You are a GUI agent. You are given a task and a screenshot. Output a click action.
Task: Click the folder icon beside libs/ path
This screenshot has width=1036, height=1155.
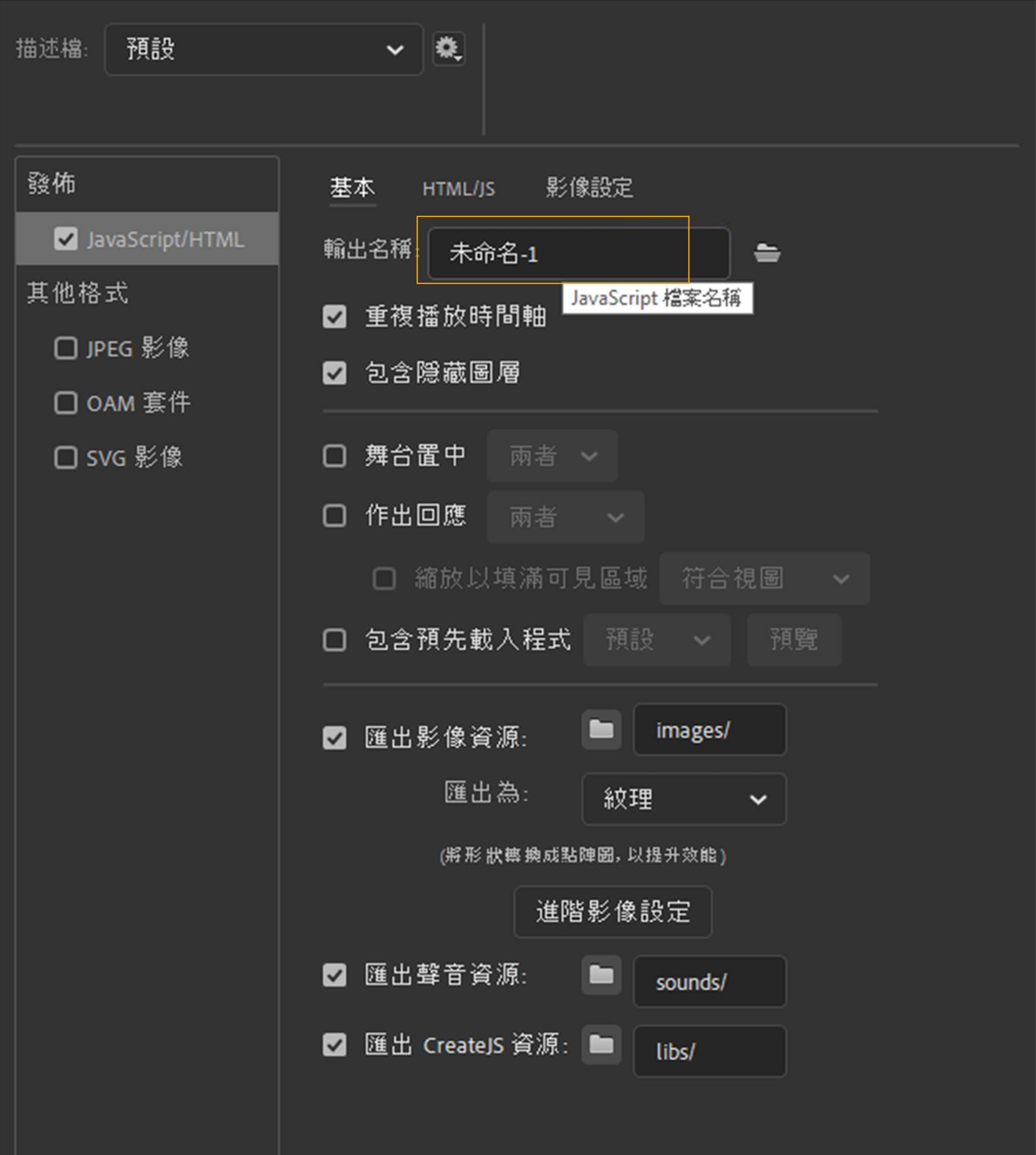pyautogui.click(x=601, y=1044)
